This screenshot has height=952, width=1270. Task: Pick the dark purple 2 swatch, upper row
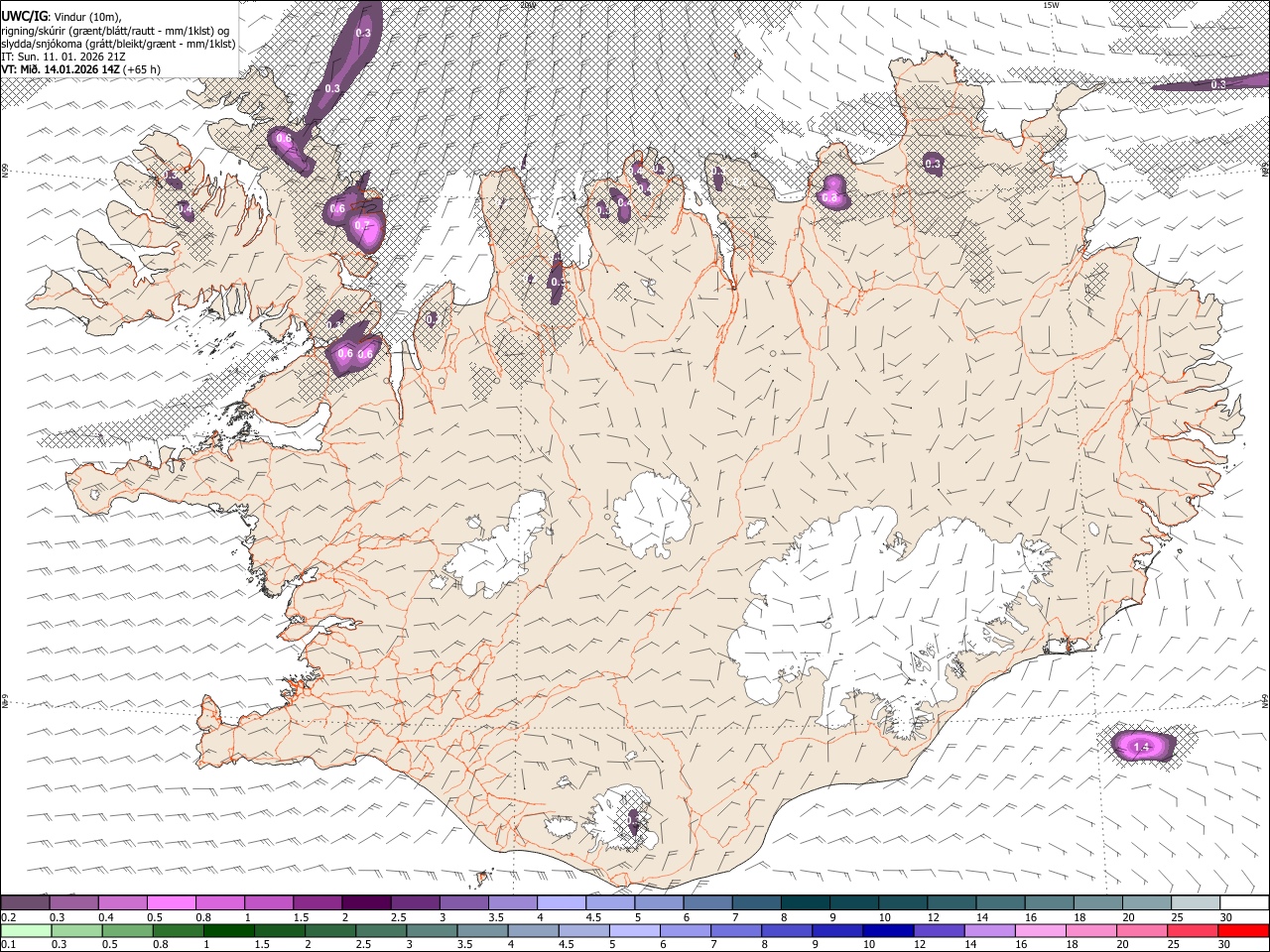(365, 903)
